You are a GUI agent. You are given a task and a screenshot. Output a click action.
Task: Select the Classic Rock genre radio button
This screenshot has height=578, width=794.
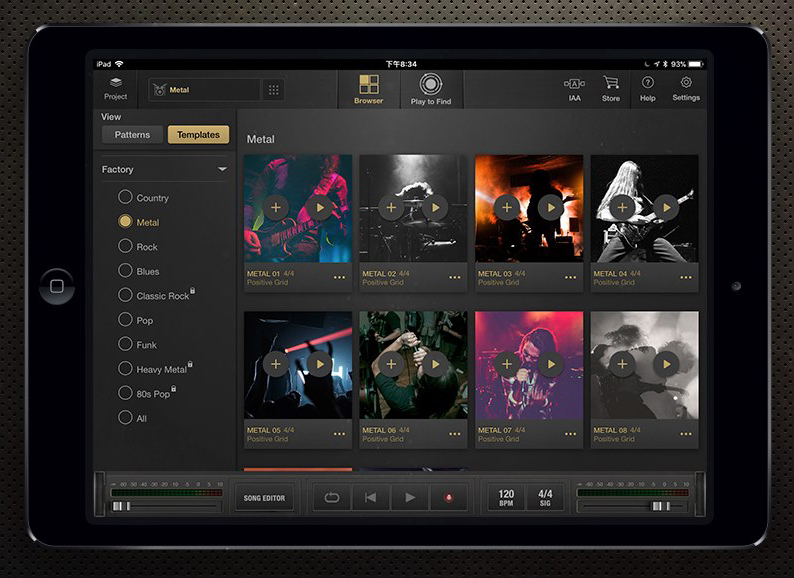tap(125, 295)
